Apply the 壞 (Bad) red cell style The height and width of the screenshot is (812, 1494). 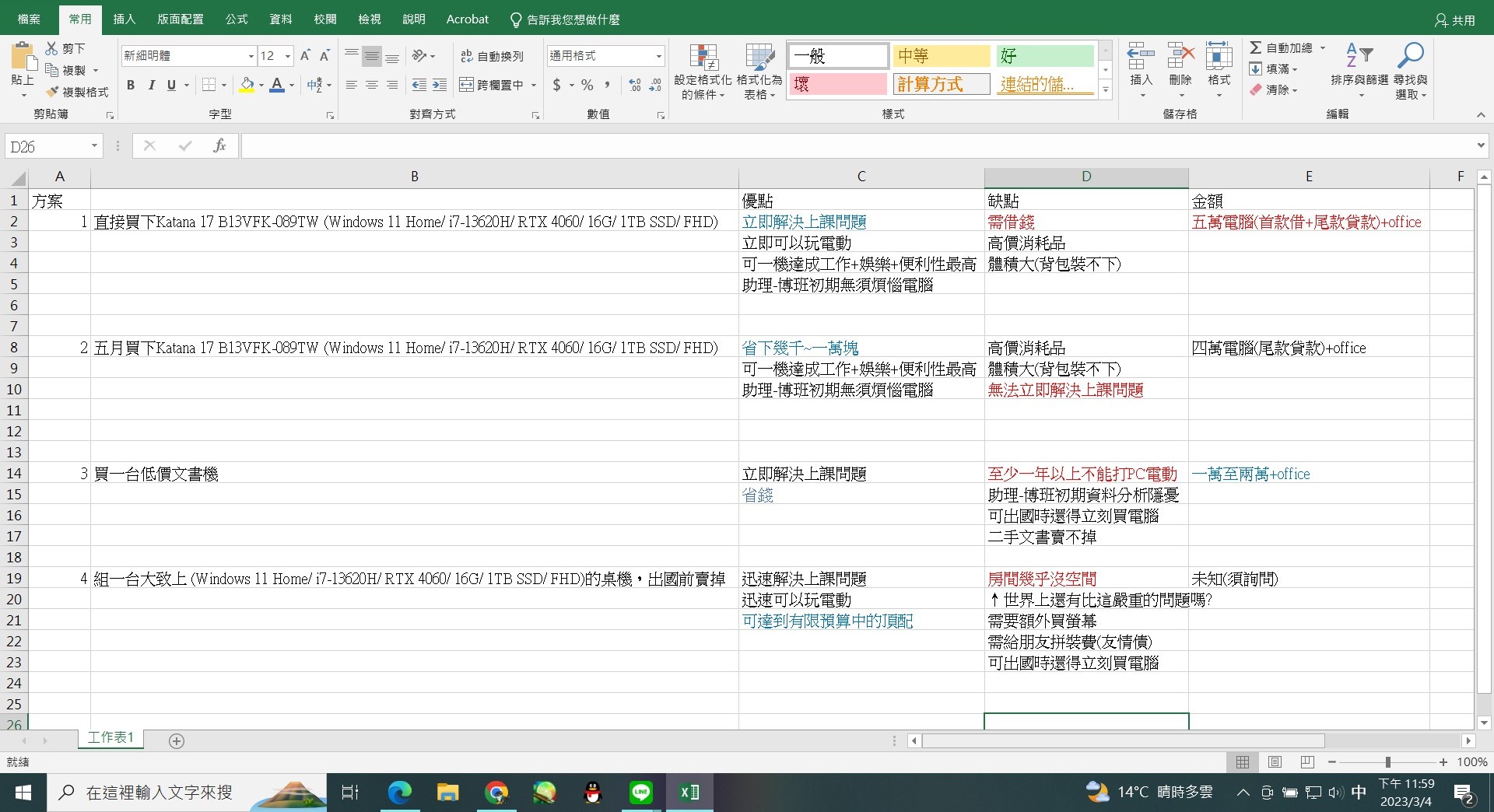click(838, 84)
